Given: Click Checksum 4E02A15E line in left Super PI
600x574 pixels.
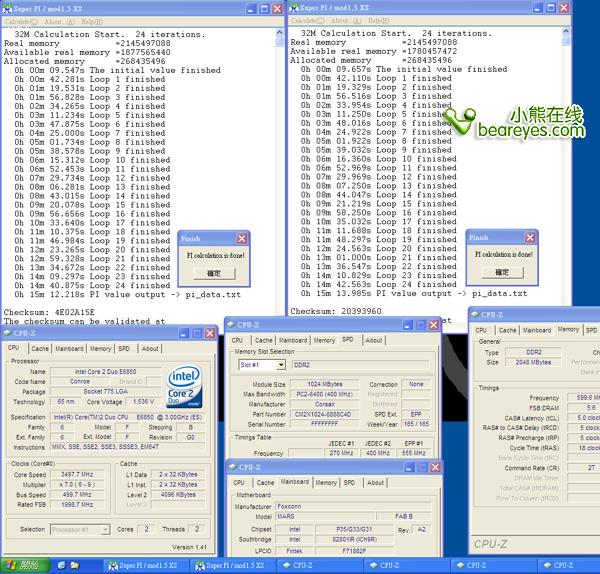Looking at the screenshot, I should click(49, 312).
